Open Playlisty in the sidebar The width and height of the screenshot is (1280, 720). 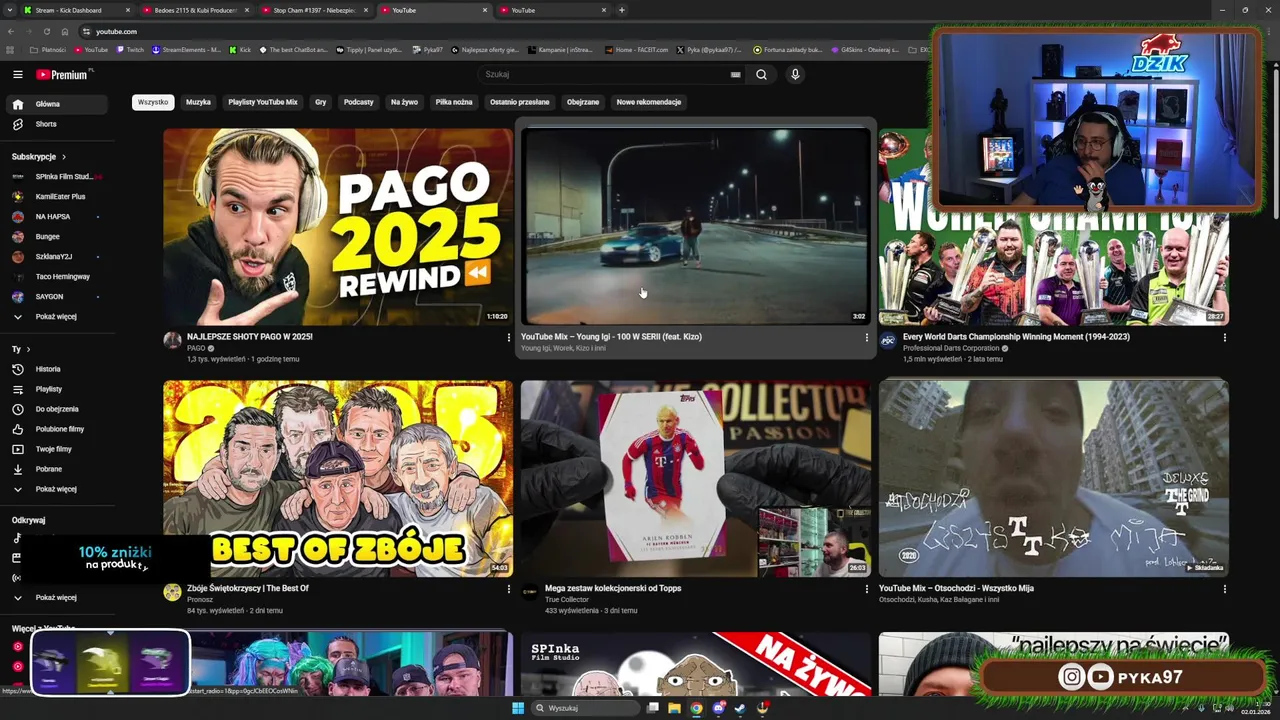[56, 389]
